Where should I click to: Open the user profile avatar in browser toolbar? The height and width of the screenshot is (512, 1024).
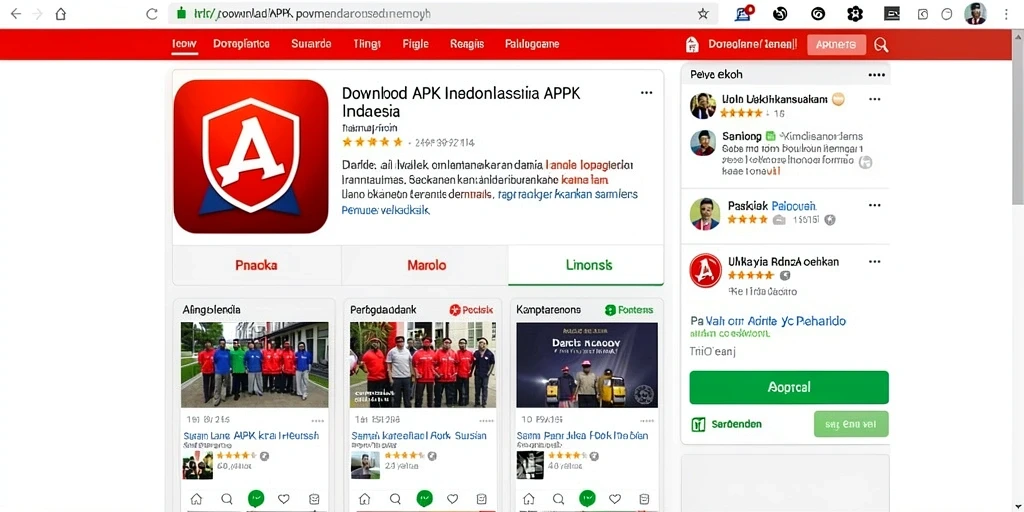[x=975, y=14]
